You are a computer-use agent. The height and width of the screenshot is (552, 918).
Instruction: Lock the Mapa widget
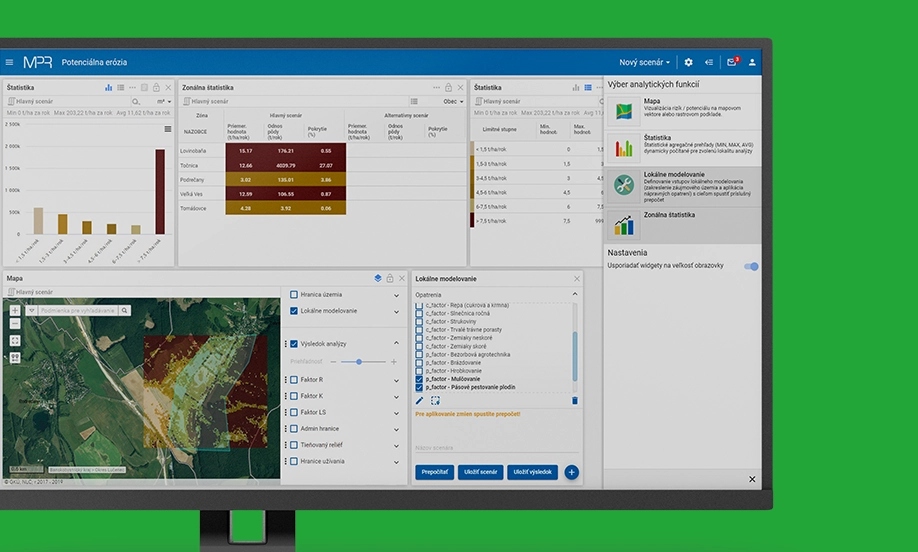click(x=389, y=278)
